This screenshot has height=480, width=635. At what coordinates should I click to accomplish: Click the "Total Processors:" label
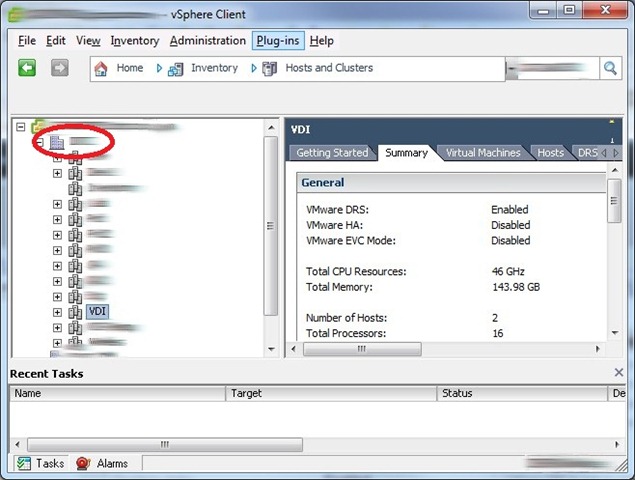[x=346, y=333]
